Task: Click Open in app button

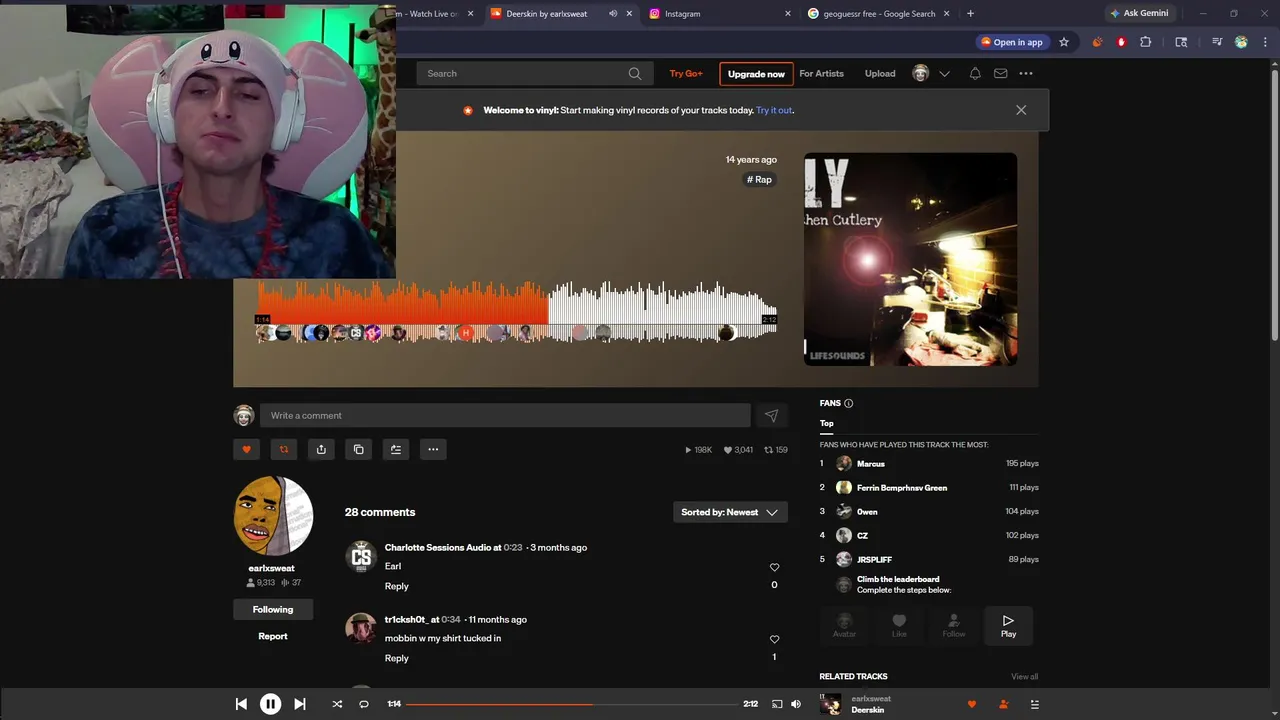Action: click(x=1012, y=42)
